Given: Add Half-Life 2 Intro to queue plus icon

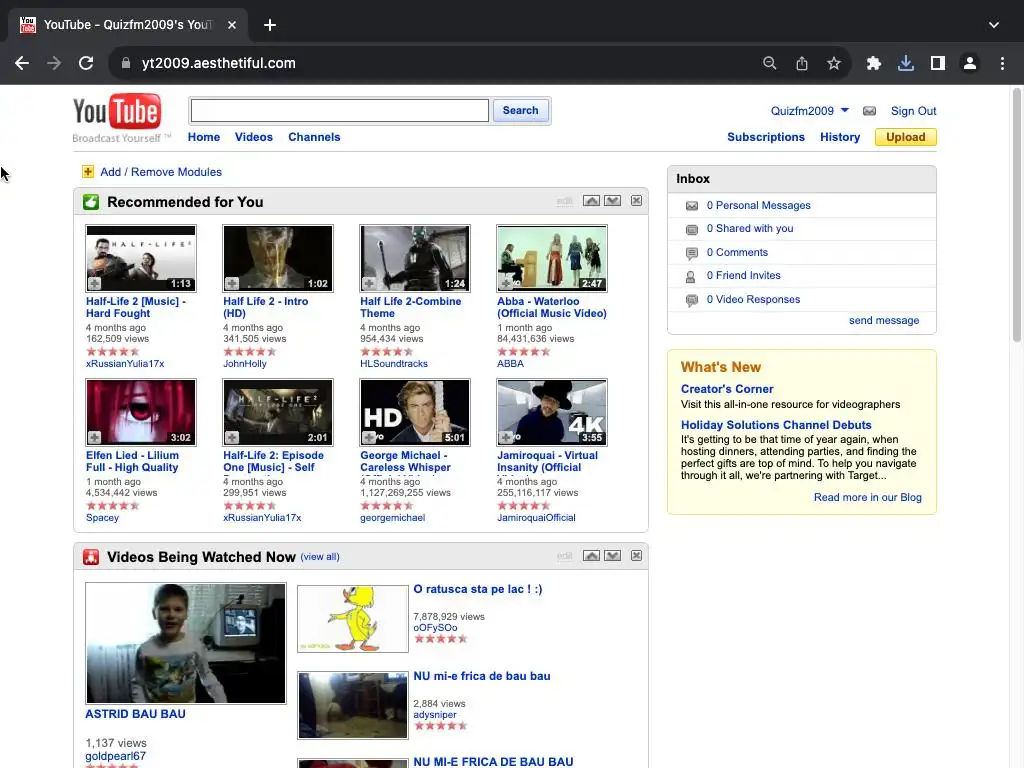Looking at the screenshot, I should [232, 283].
